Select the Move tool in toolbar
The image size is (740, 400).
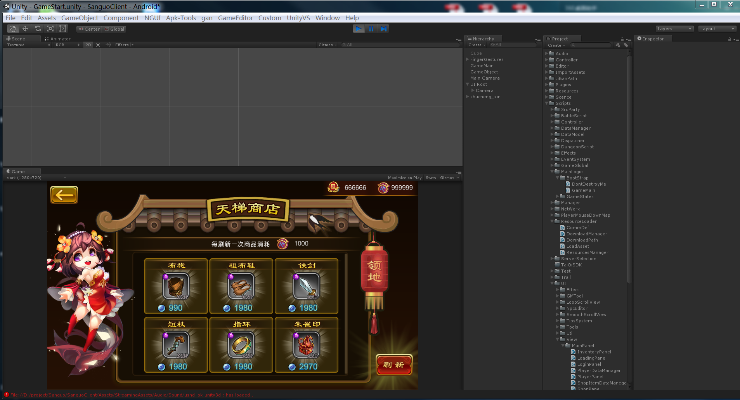[25, 29]
